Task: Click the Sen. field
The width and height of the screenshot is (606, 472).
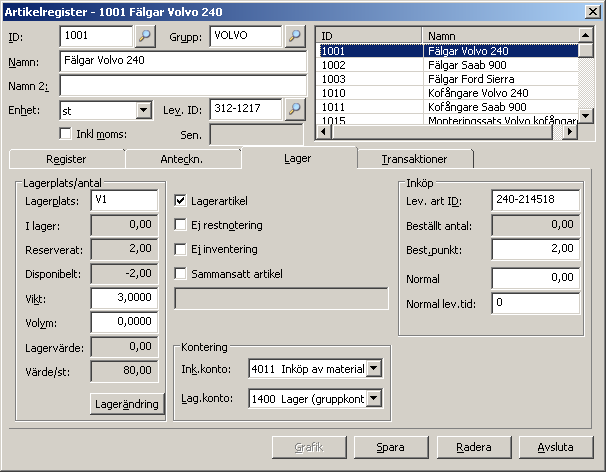Action: [257, 135]
